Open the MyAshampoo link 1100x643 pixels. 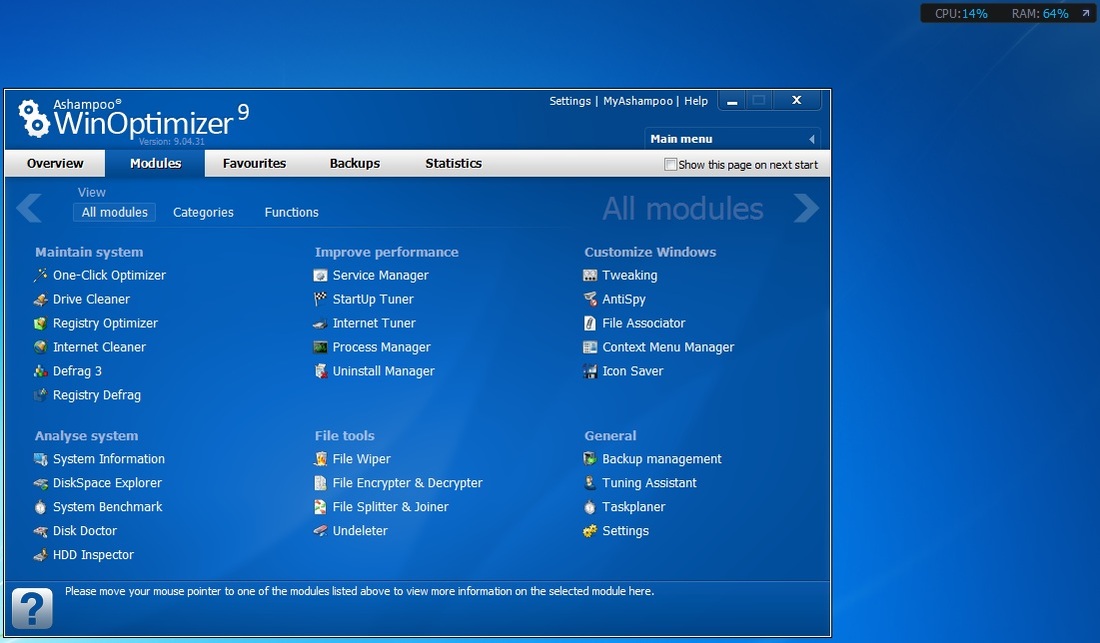(x=638, y=101)
